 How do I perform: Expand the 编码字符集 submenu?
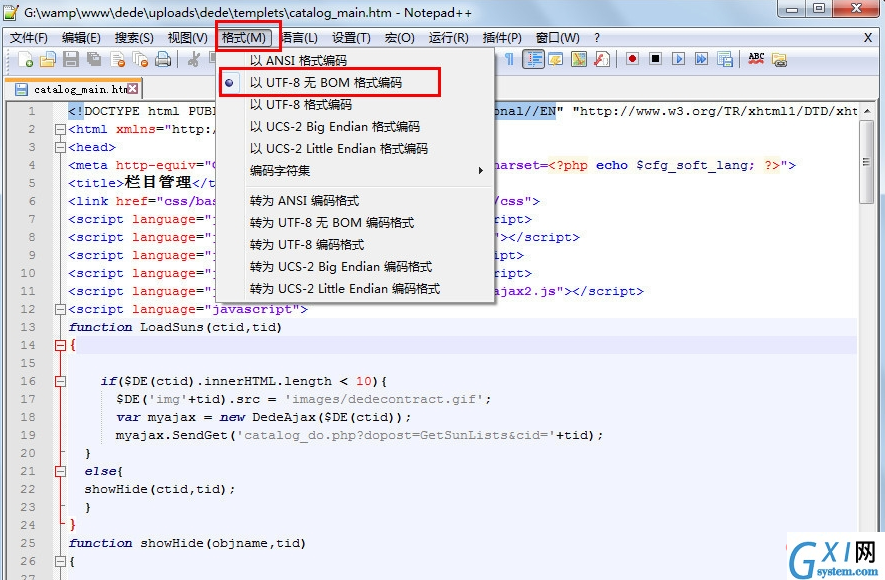[x=354, y=170]
